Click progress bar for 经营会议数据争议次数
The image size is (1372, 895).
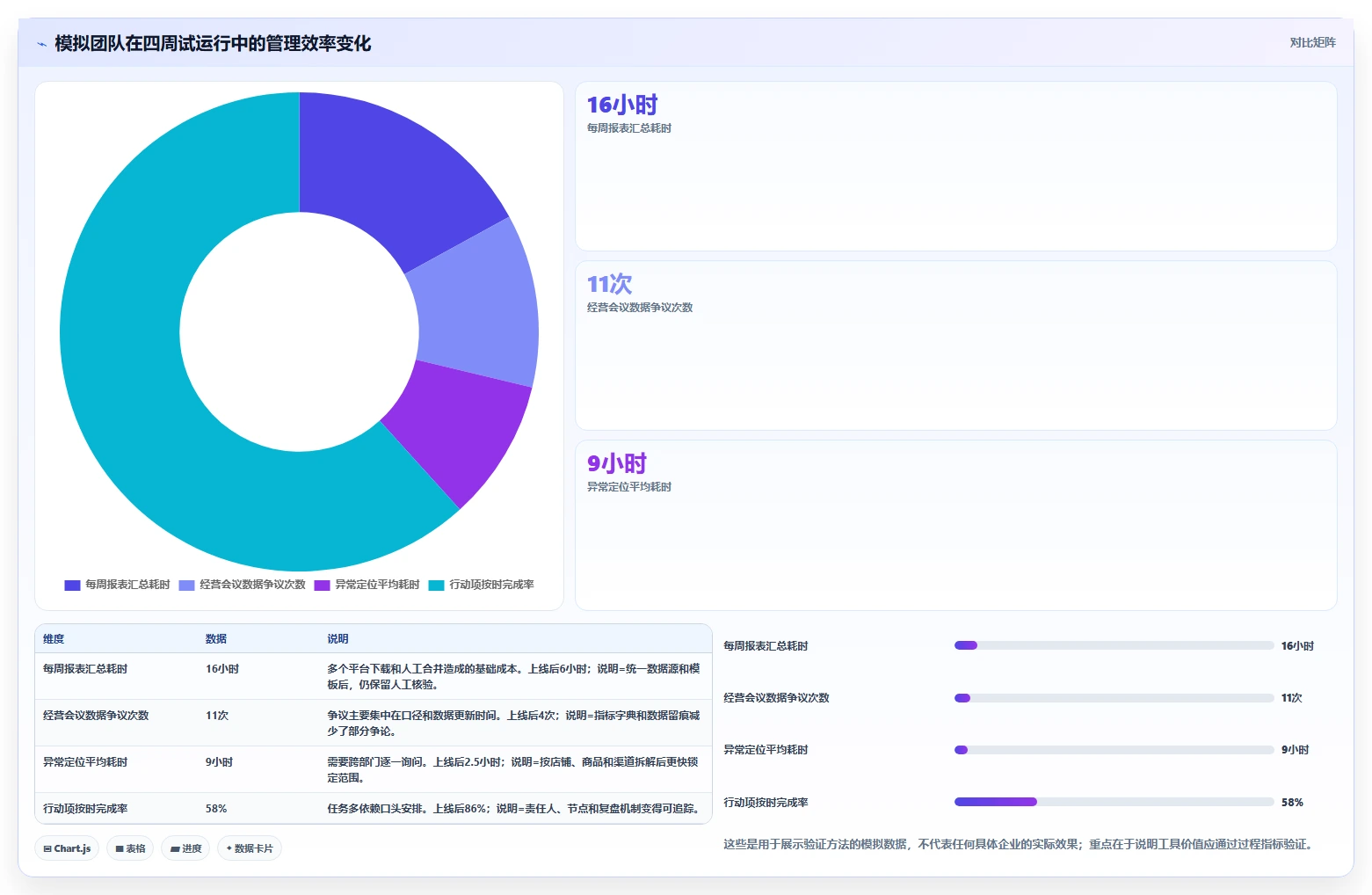coord(1114,698)
